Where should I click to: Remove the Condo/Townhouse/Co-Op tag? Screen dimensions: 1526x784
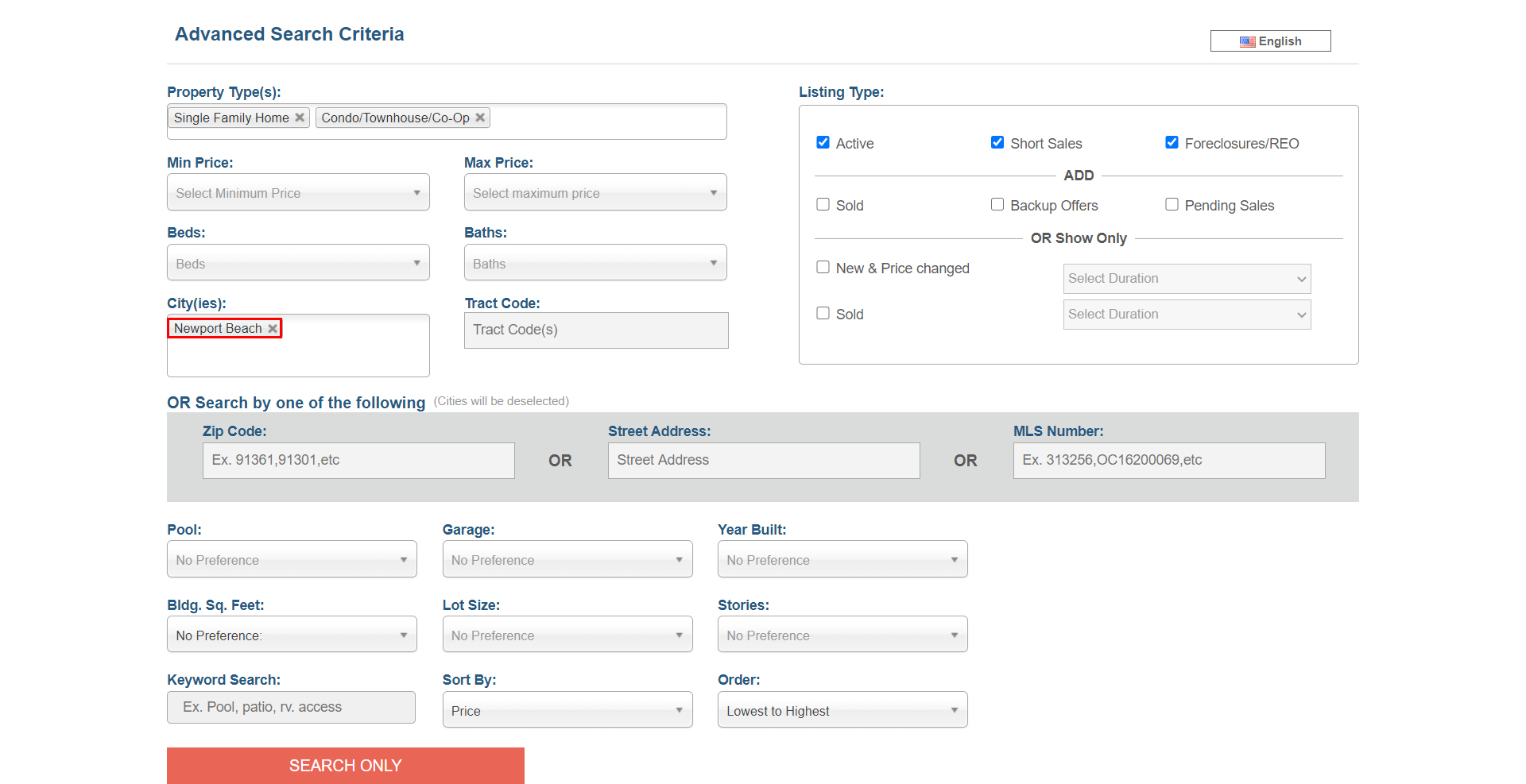point(480,118)
